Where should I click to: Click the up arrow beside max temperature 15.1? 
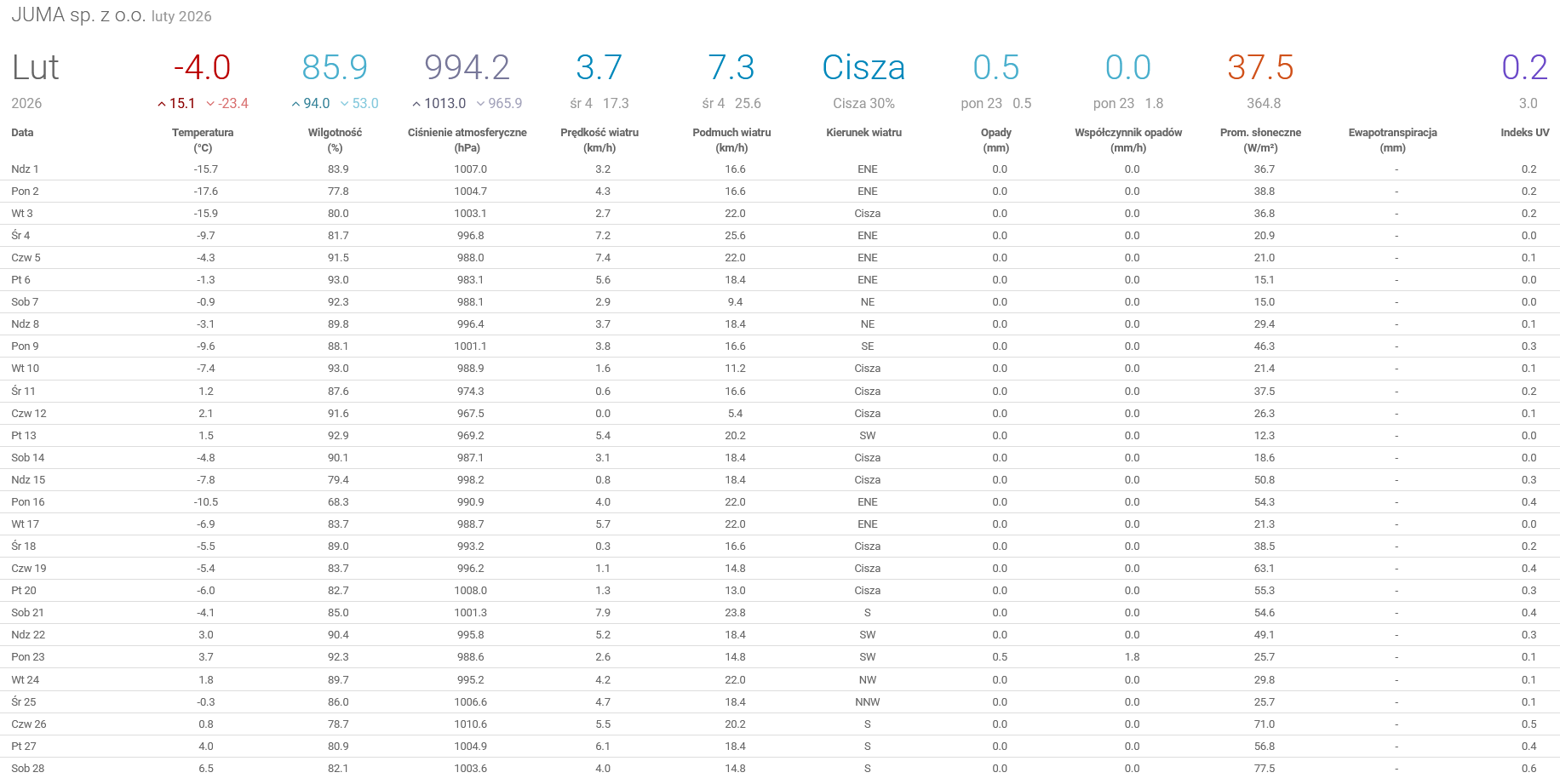point(162,104)
